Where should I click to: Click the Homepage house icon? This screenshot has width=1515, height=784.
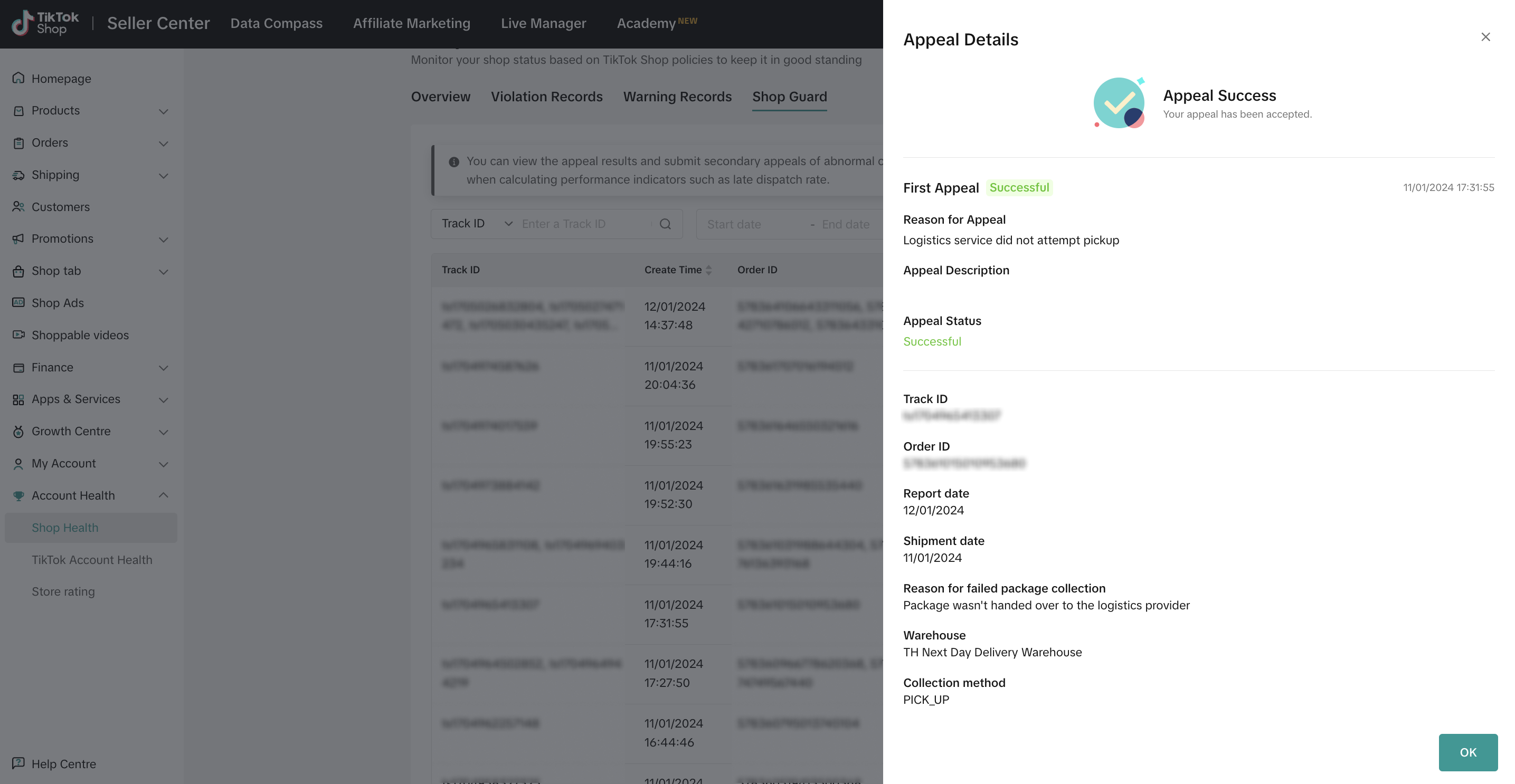click(x=18, y=78)
